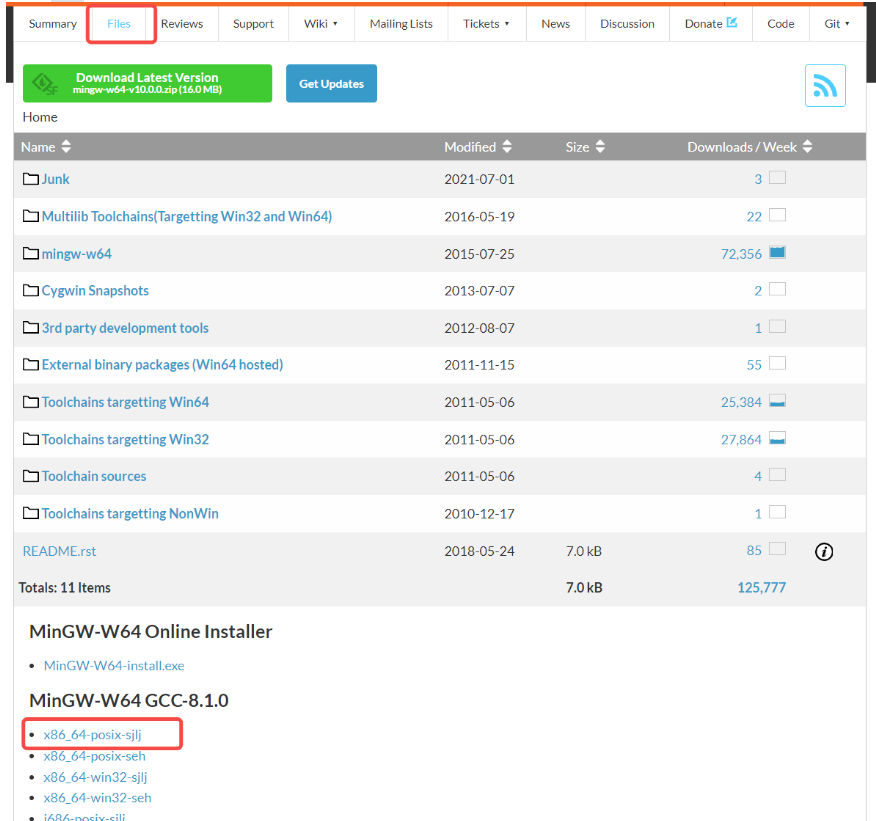
Task: Open the Mailing Lists tab
Action: point(401,24)
